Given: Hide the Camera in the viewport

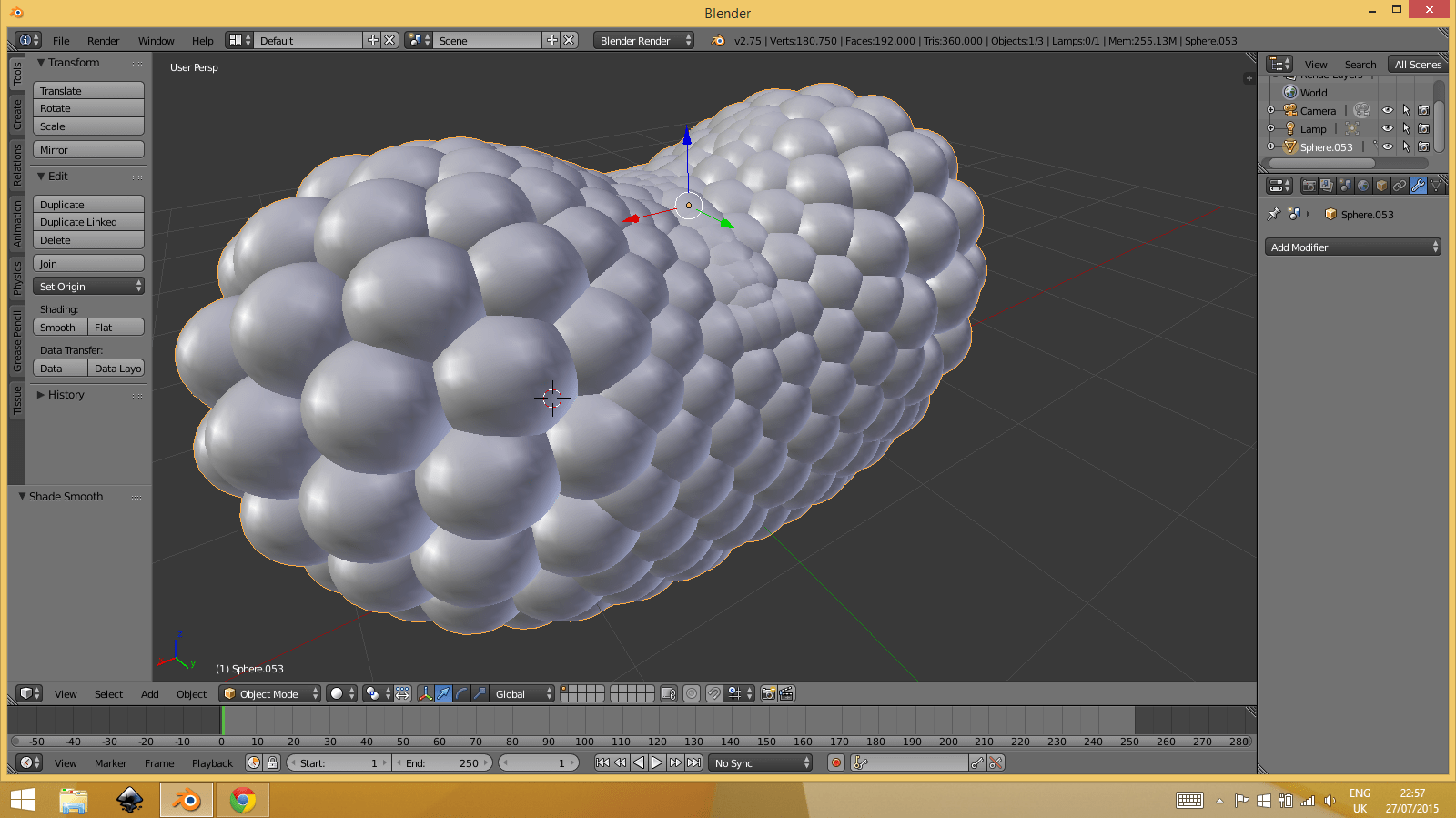Looking at the screenshot, I should pyautogui.click(x=1388, y=110).
